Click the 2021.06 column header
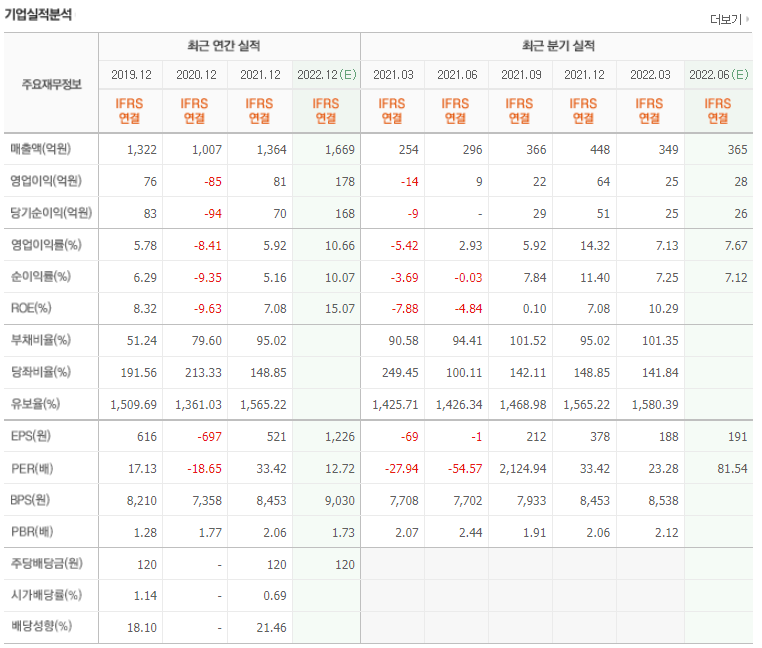Image resolution: width=762 pixels, height=648 pixels. tap(457, 75)
